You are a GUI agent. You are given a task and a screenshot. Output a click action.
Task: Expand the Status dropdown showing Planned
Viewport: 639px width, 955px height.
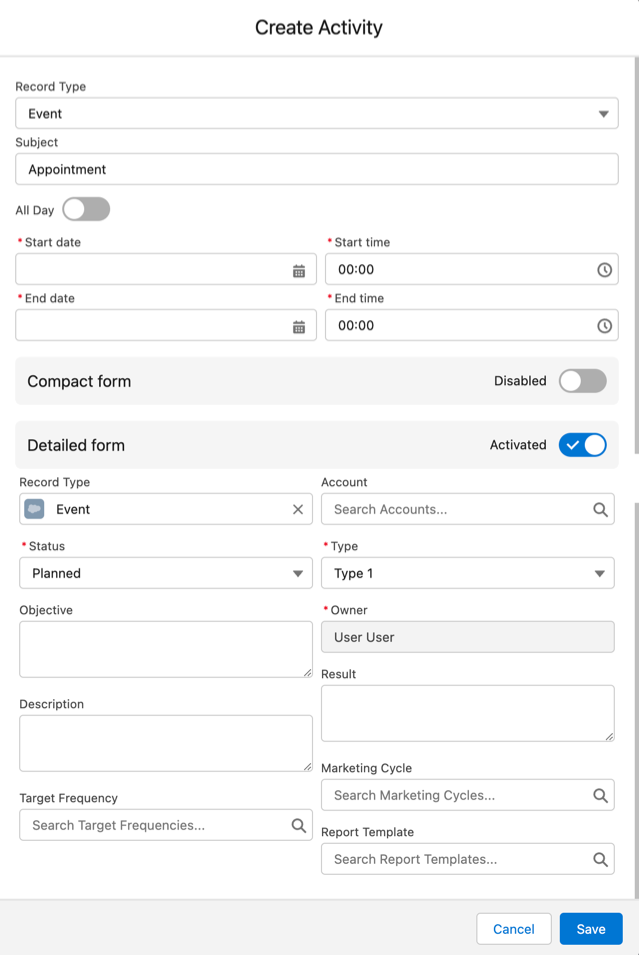click(166, 573)
